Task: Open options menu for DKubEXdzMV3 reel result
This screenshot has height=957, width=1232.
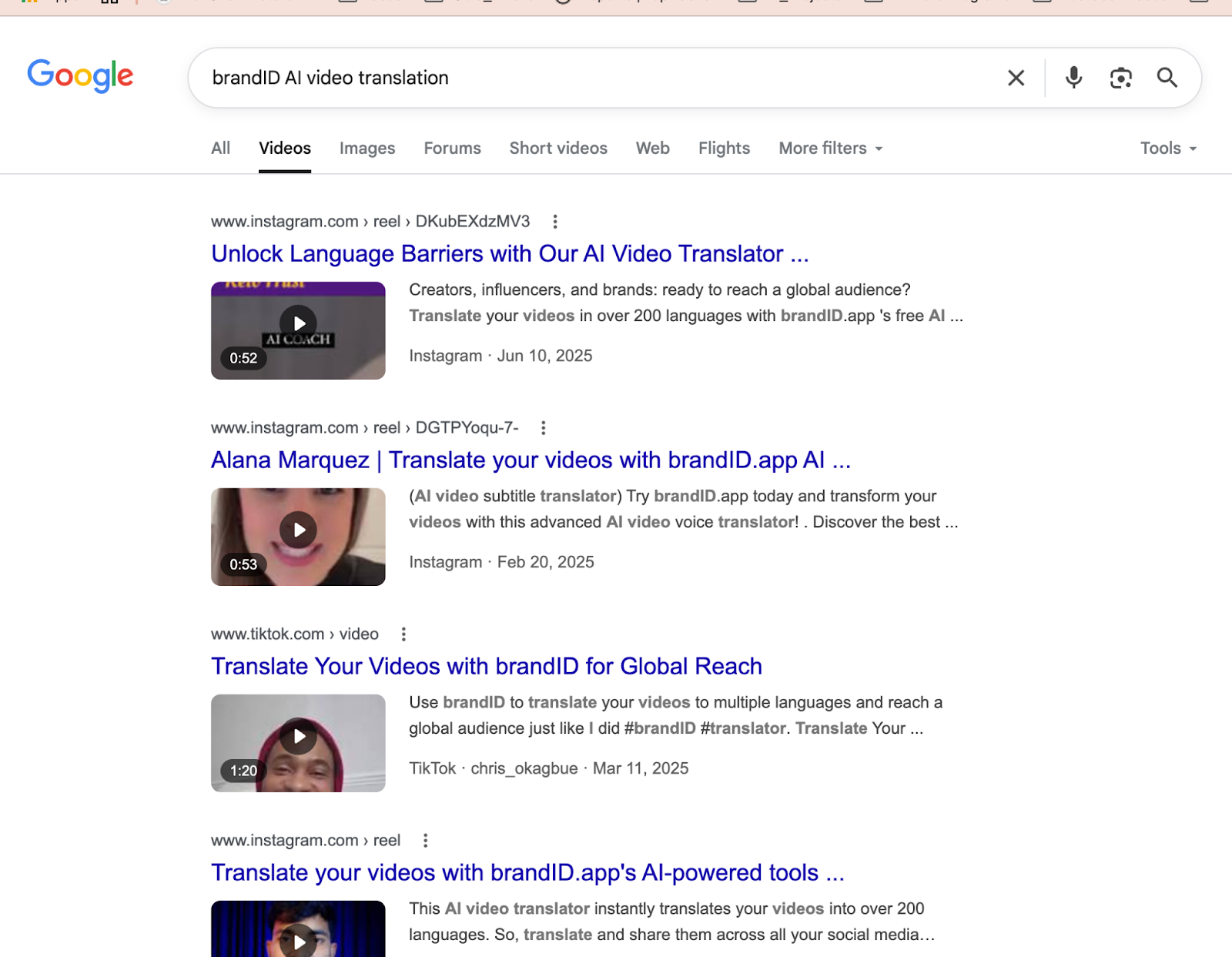Action: click(554, 222)
